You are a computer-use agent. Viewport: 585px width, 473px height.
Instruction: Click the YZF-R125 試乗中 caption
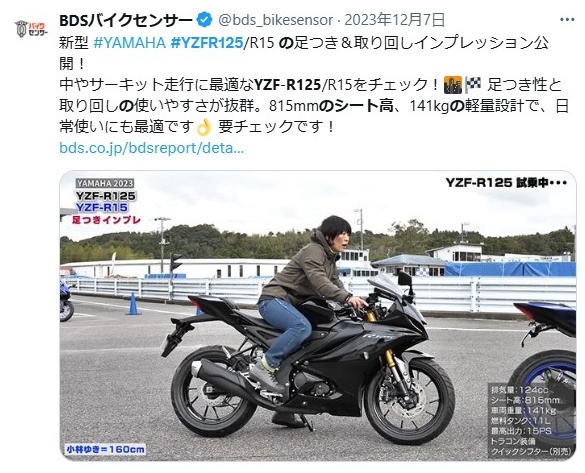click(x=506, y=183)
